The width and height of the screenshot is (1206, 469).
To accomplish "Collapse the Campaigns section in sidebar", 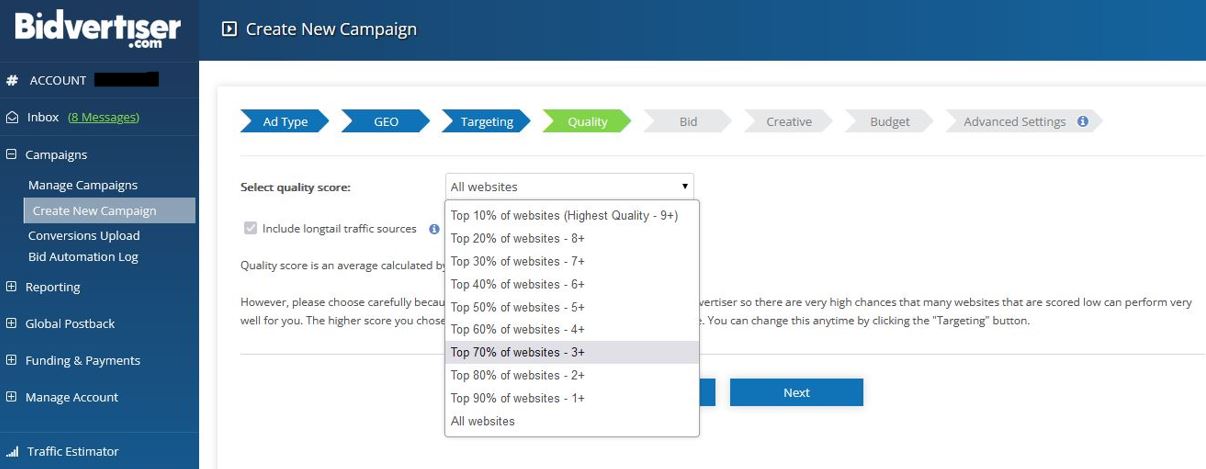I will (x=12, y=154).
